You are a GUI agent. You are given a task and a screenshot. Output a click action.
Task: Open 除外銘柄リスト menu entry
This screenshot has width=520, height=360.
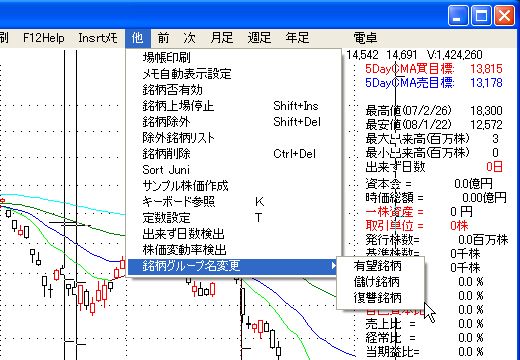pyautogui.click(x=235, y=138)
